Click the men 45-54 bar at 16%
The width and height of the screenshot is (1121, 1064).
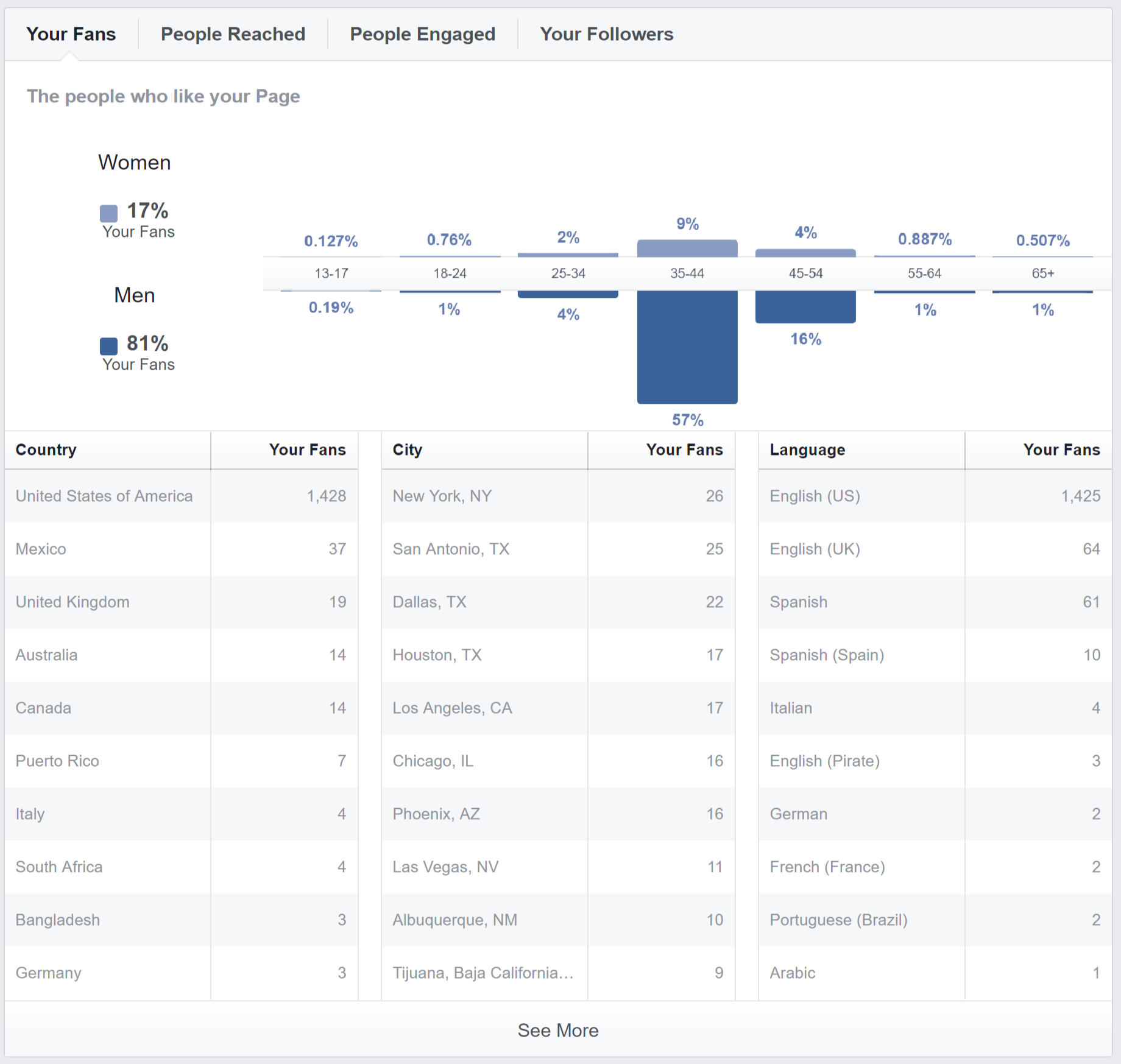coord(805,306)
